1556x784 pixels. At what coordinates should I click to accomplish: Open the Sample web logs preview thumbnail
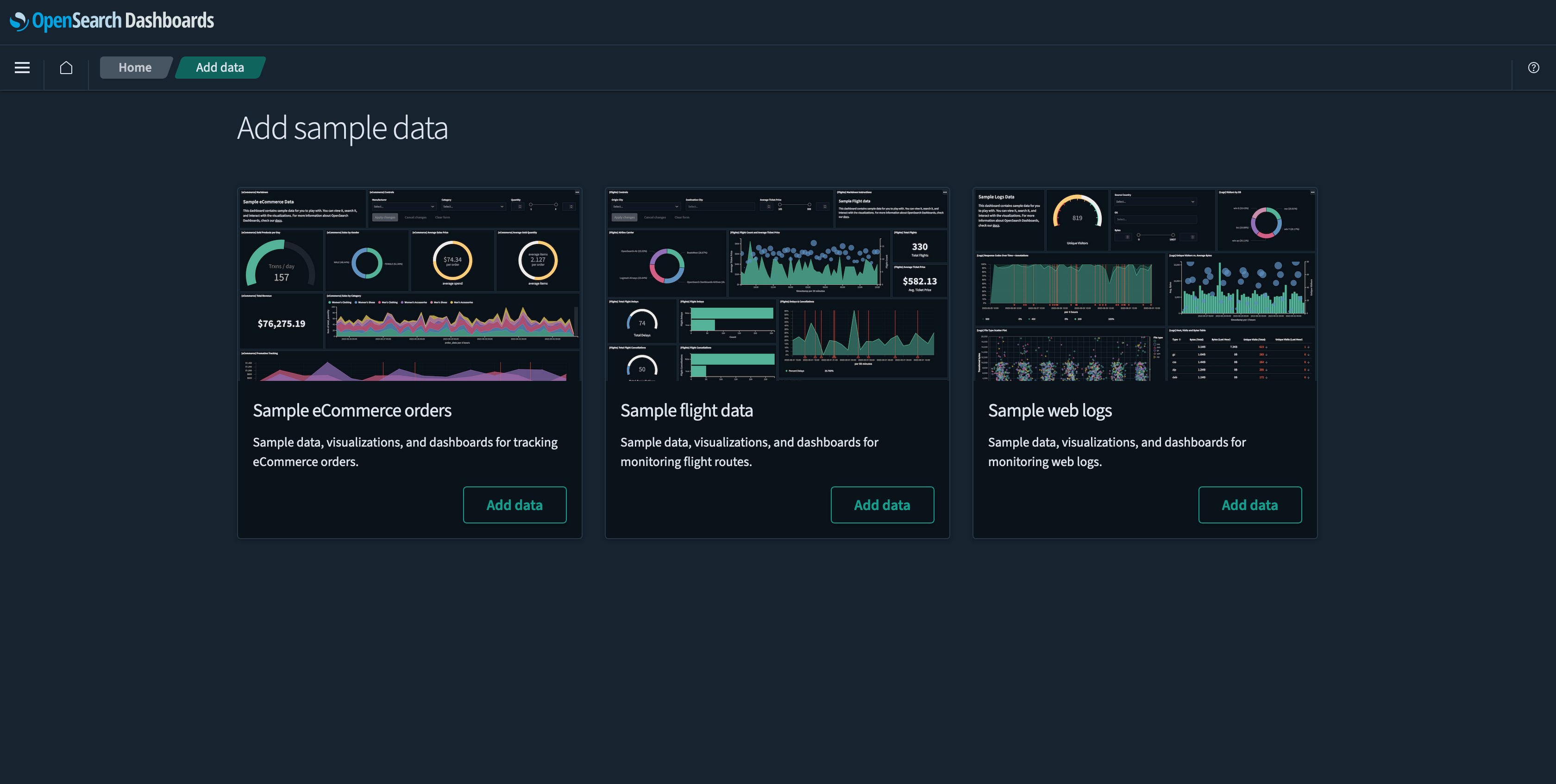[1145, 284]
